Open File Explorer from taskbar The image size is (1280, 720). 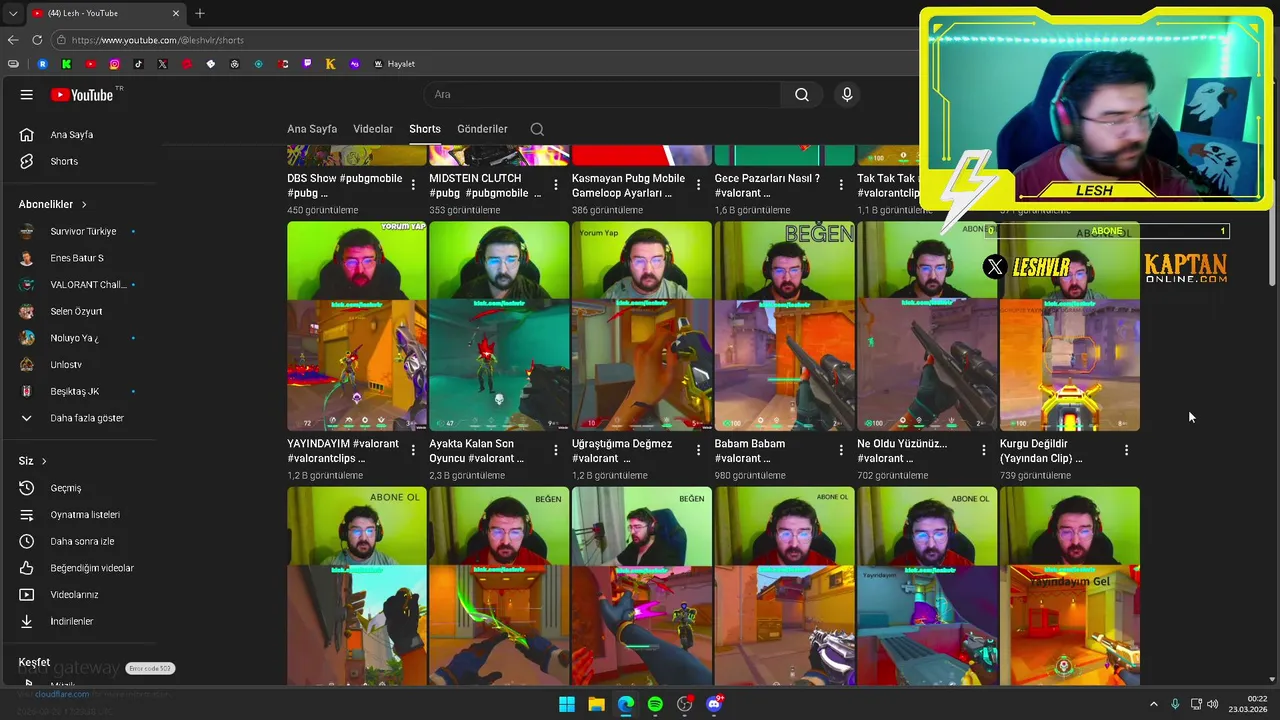596,704
